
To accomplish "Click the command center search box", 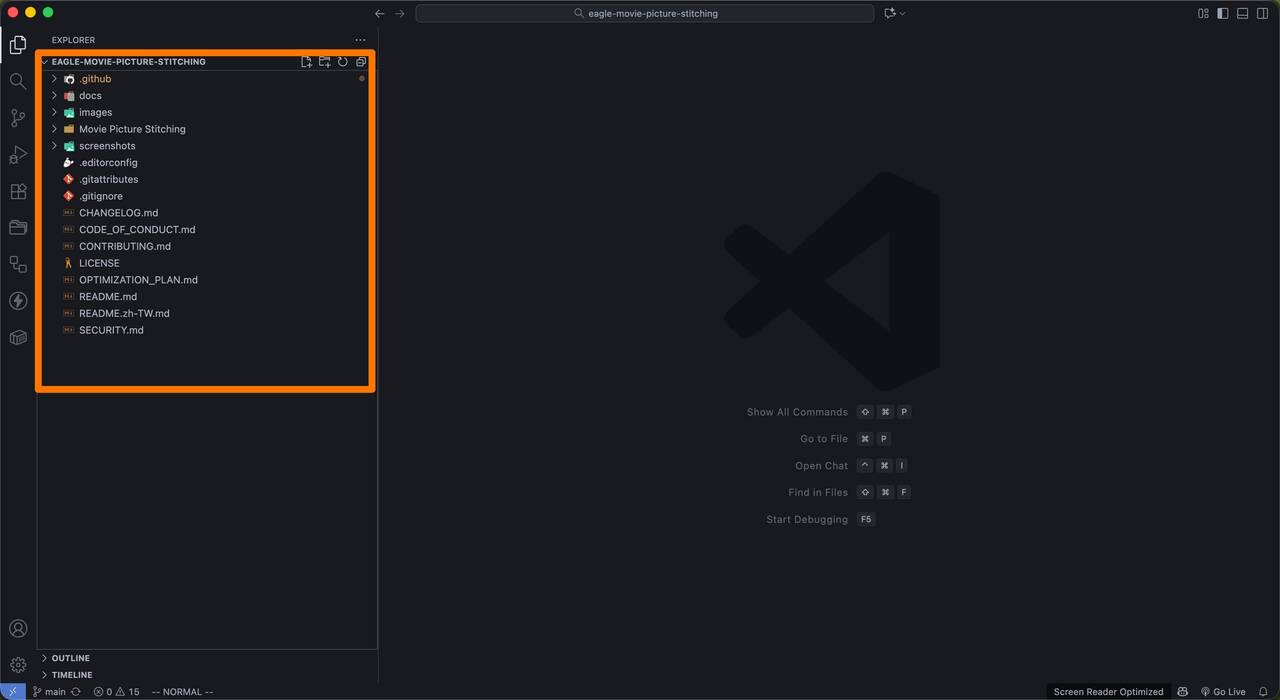I will pyautogui.click(x=645, y=13).
